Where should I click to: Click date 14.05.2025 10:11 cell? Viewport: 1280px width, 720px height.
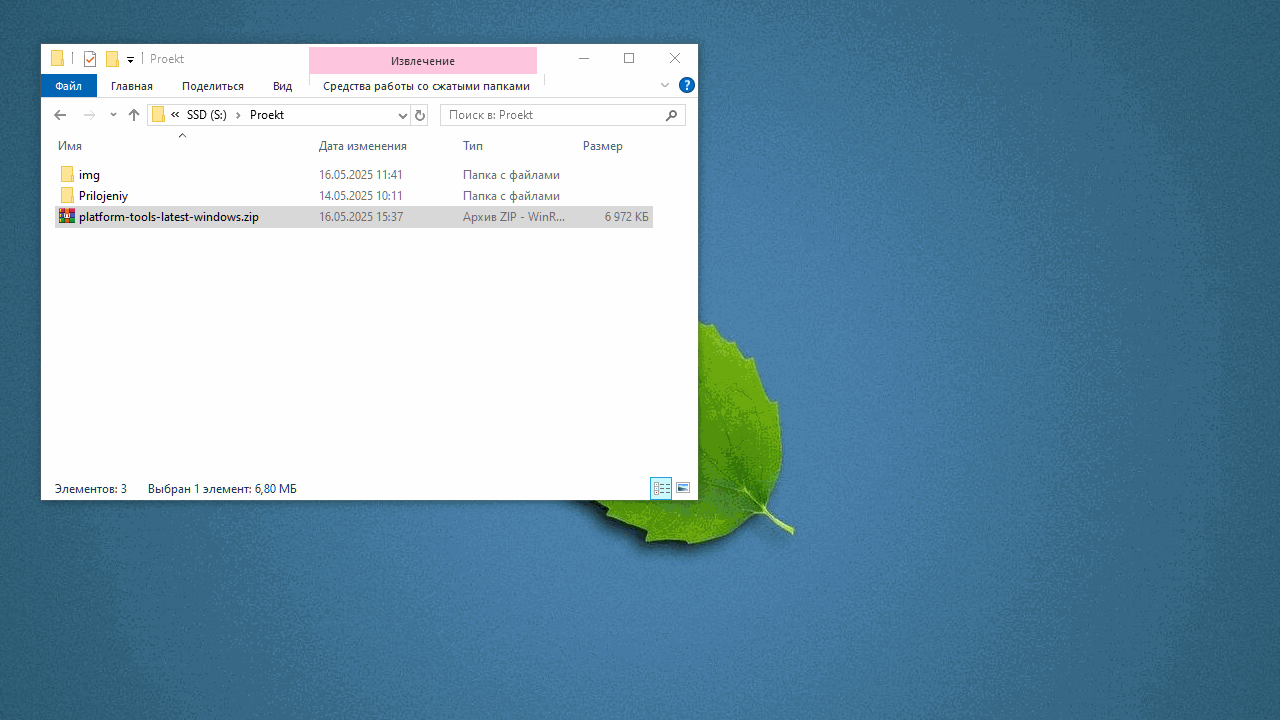[x=361, y=196]
